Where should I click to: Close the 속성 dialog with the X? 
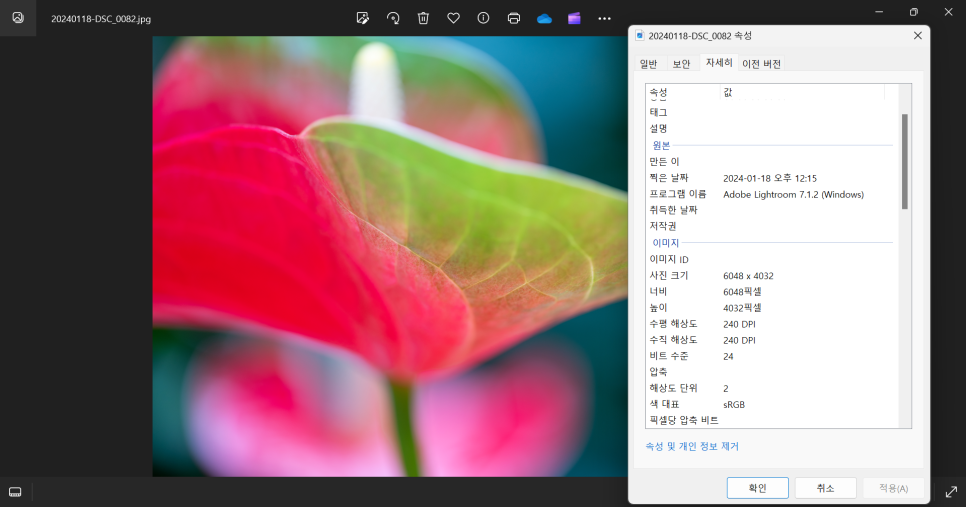coord(917,36)
